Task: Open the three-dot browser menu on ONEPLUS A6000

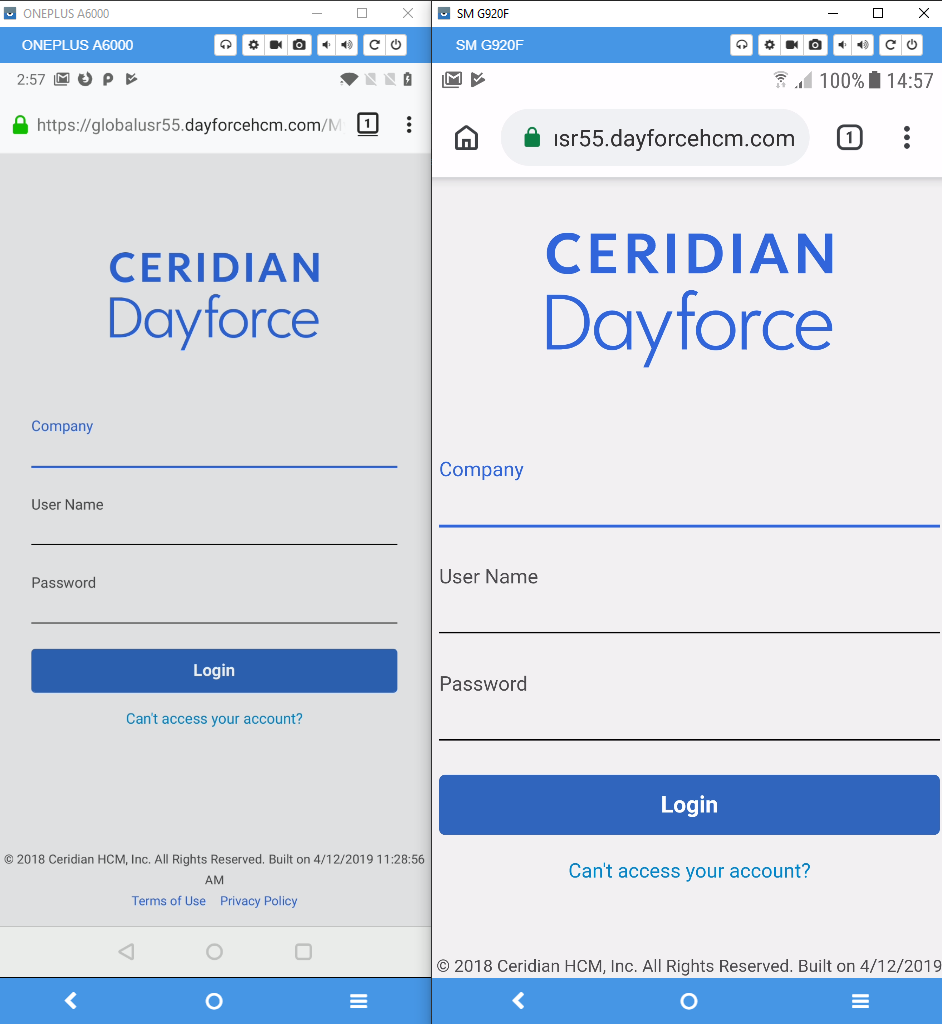Action: (x=409, y=122)
